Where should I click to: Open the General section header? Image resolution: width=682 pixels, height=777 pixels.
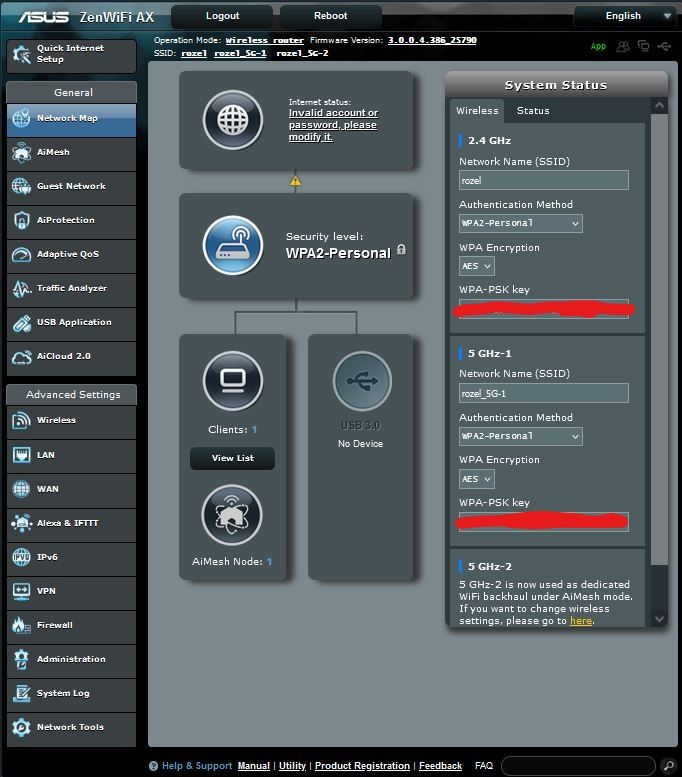click(72, 92)
